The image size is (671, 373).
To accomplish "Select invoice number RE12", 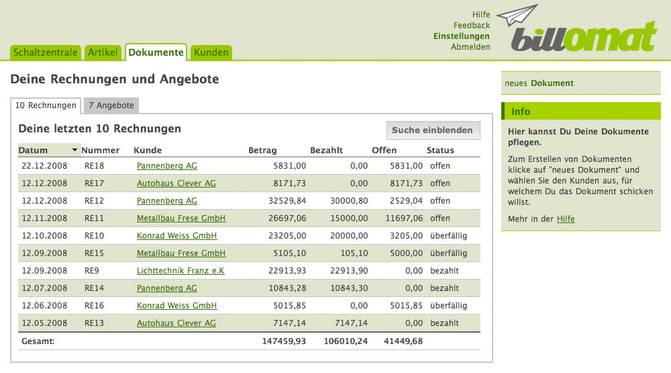I will click(94, 201).
